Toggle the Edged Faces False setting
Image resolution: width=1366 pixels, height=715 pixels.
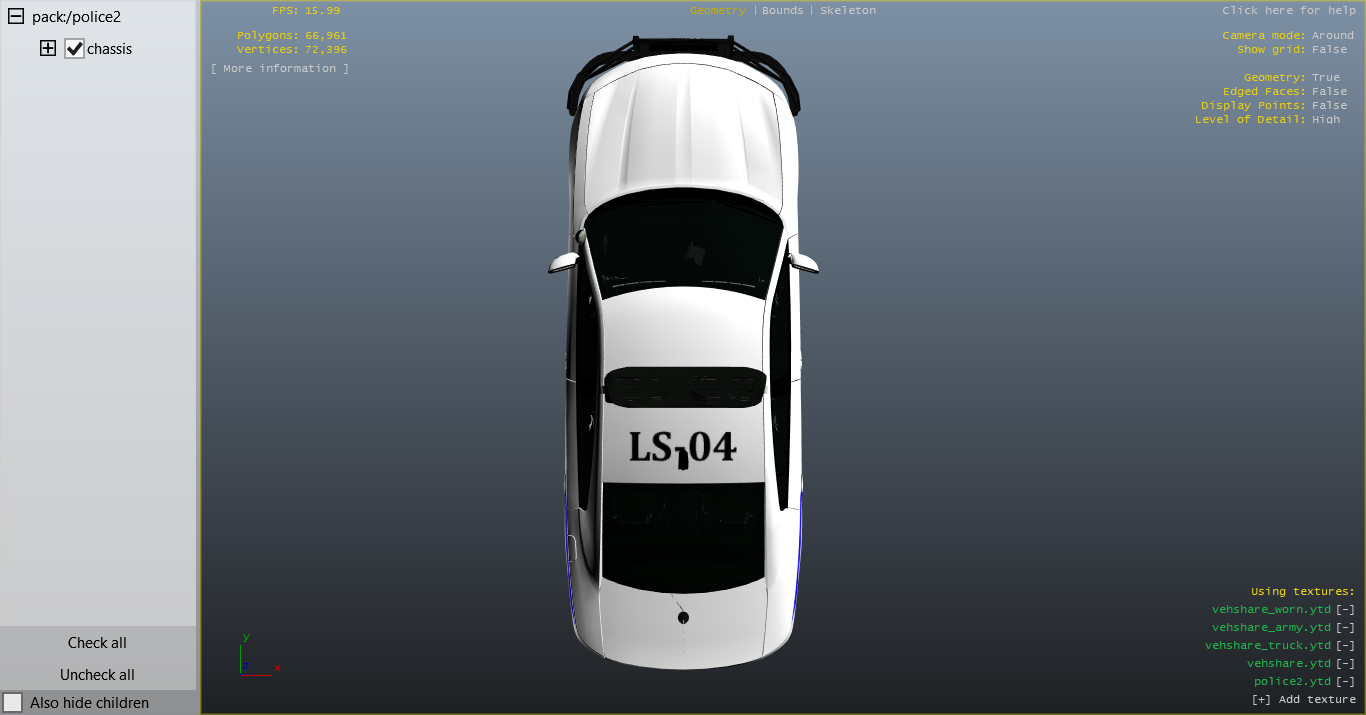(x=1329, y=91)
